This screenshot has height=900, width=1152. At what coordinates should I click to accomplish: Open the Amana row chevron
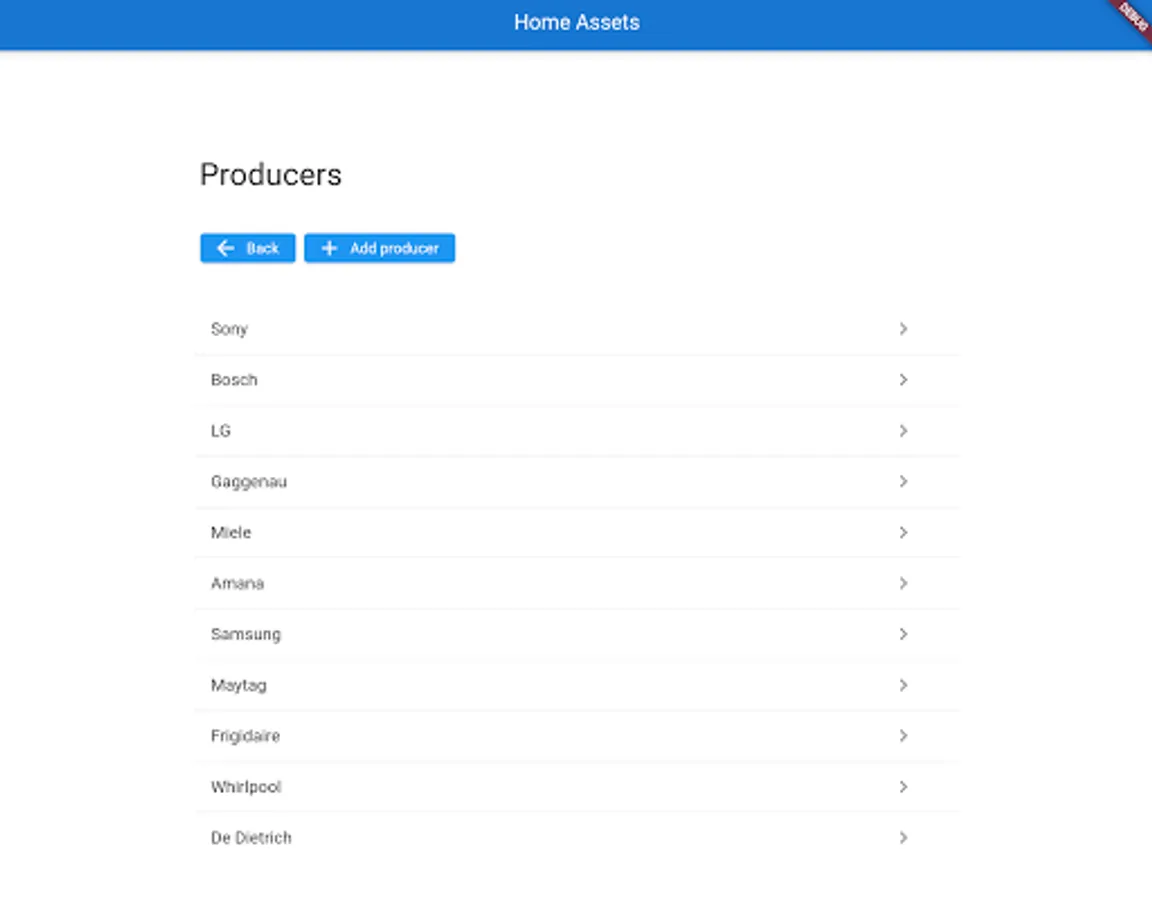click(x=903, y=583)
